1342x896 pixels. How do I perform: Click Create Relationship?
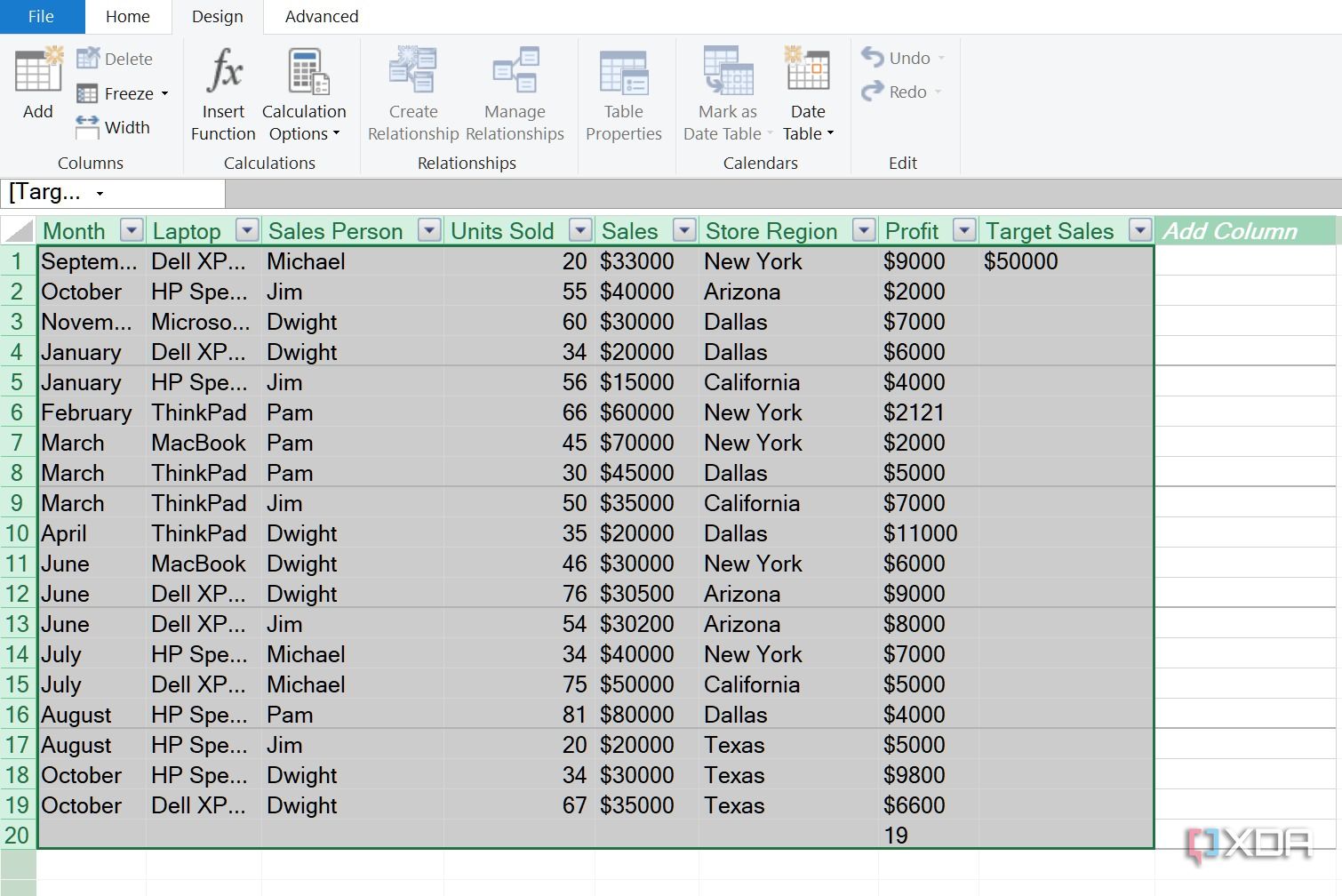point(412,92)
